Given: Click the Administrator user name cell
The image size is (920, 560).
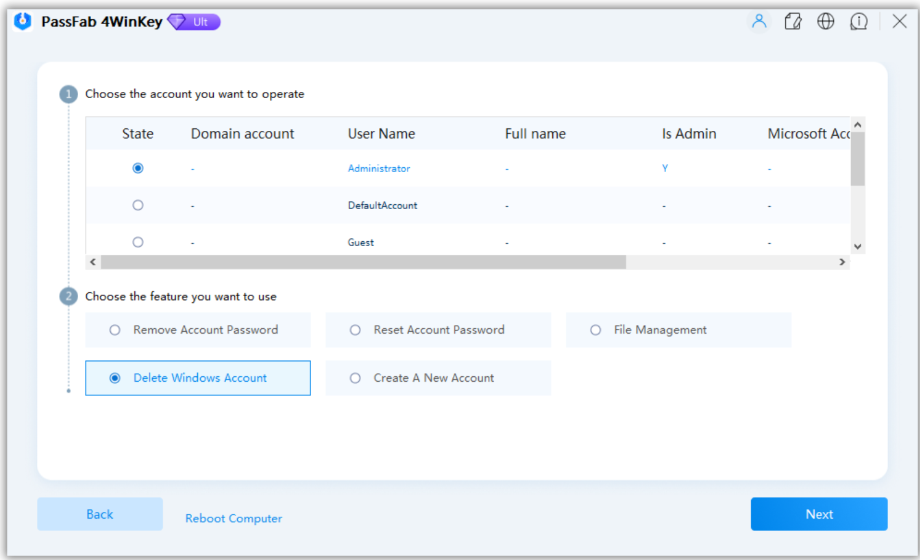Looking at the screenshot, I should 379,168.
